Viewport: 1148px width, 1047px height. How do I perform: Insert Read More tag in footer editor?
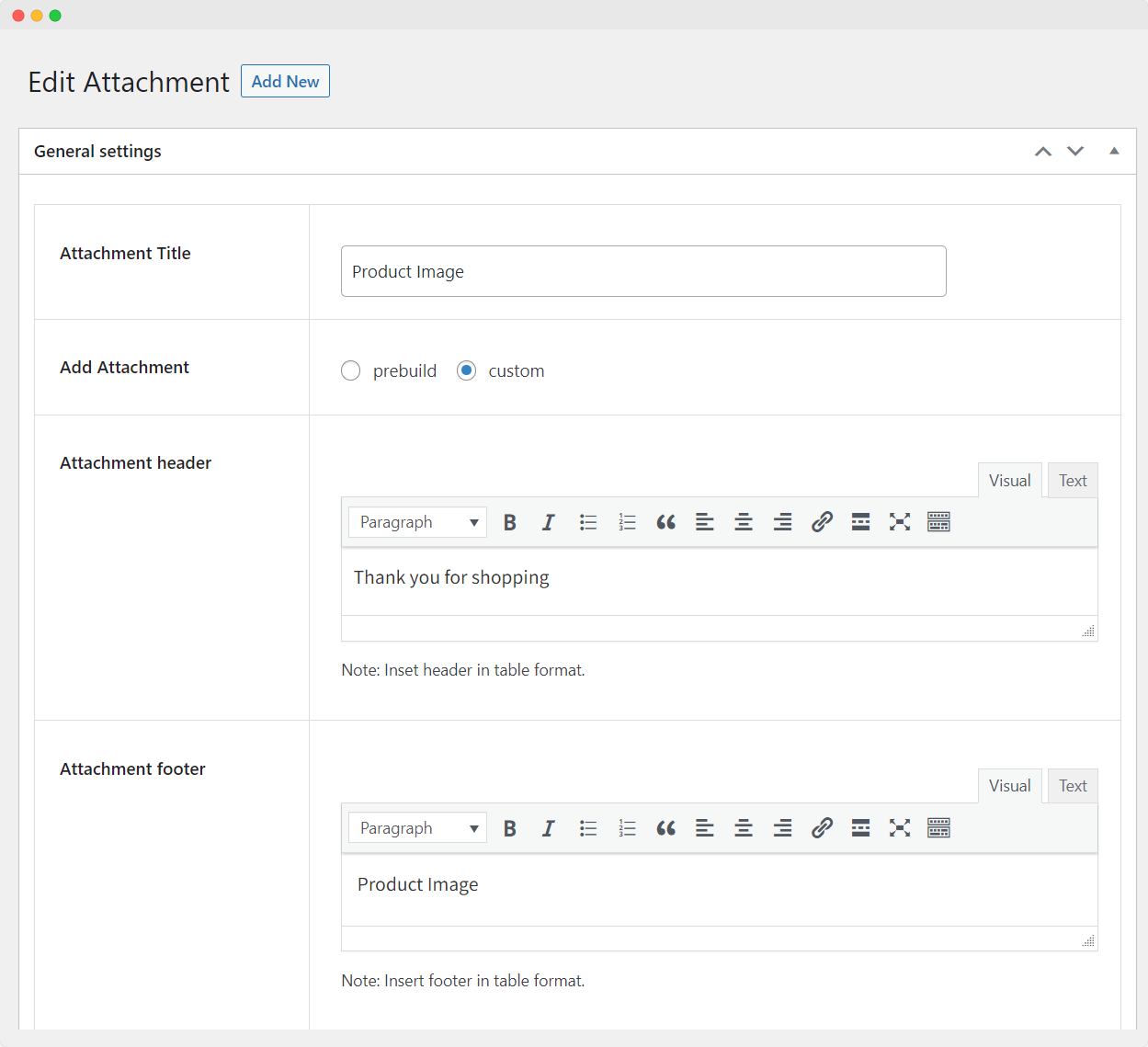tap(860, 828)
